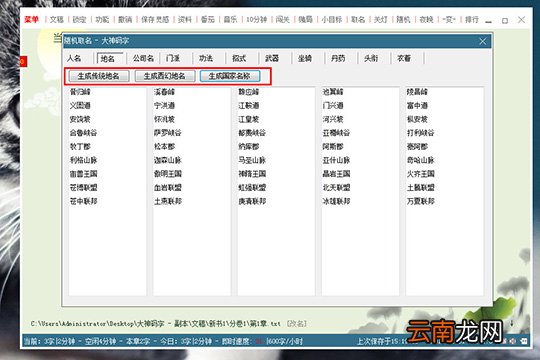Switch to 夜晚 mode in the toolbar

pyautogui.click(x=426, y=19)
